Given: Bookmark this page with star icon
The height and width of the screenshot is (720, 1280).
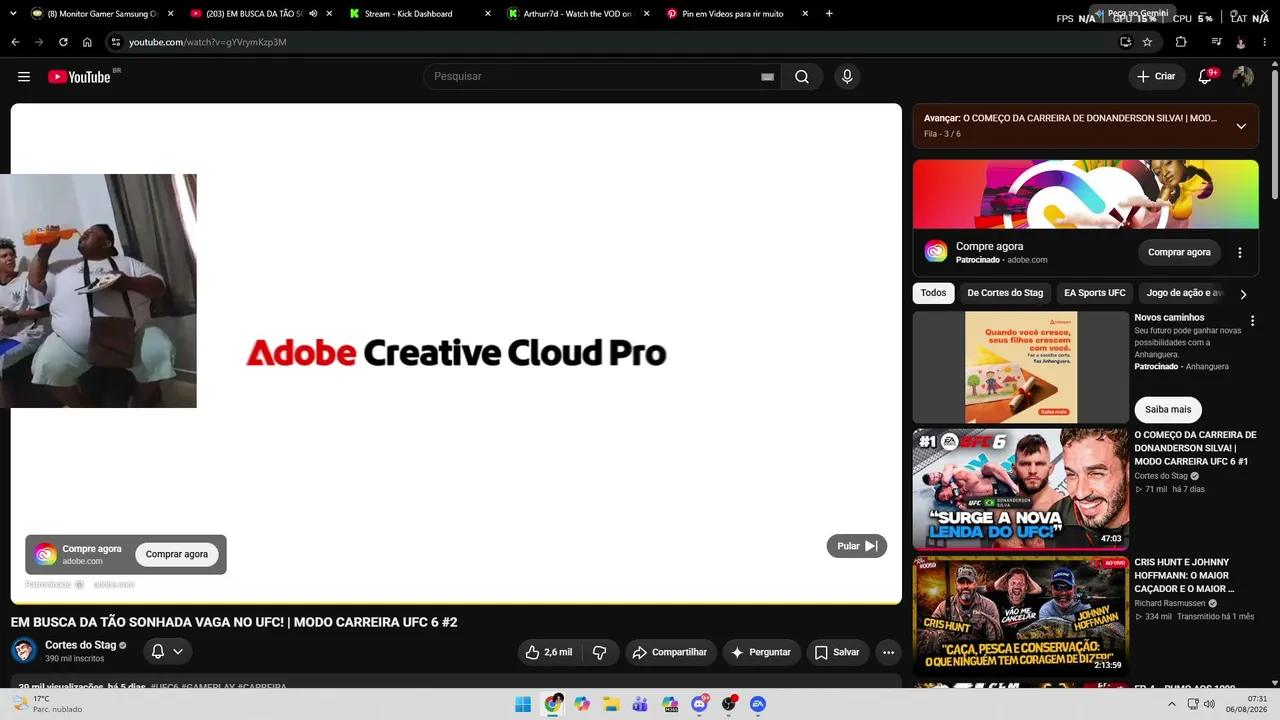Looking at the screenshot, I should [1147, 42].
